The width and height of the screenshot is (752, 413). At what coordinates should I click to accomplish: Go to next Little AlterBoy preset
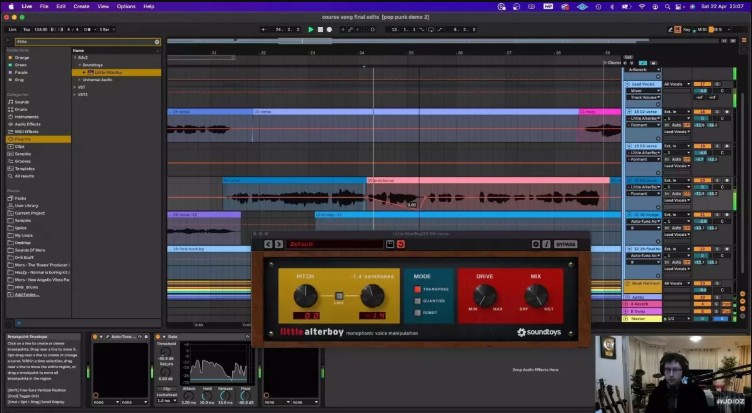pyautogui.click(x=279, y=244)
